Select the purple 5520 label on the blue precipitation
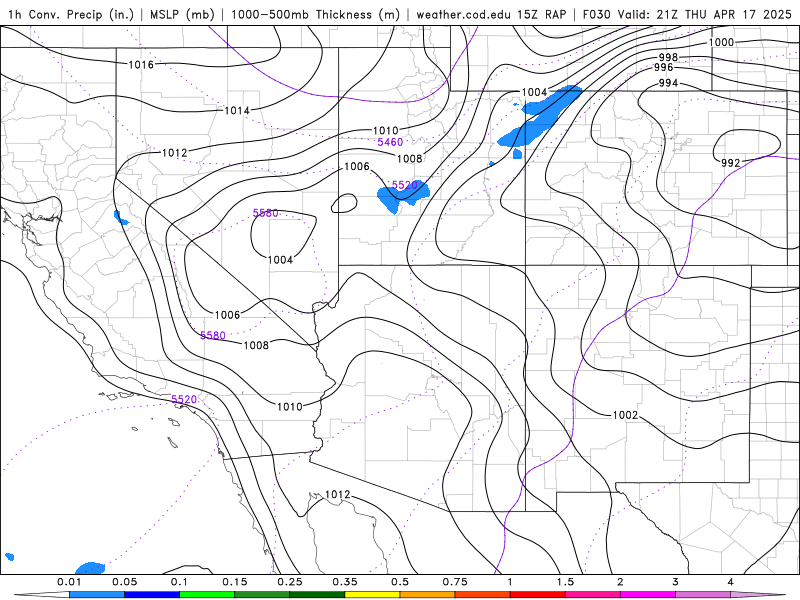This screenshot has height=600, width=800. [x=405, y=185]
